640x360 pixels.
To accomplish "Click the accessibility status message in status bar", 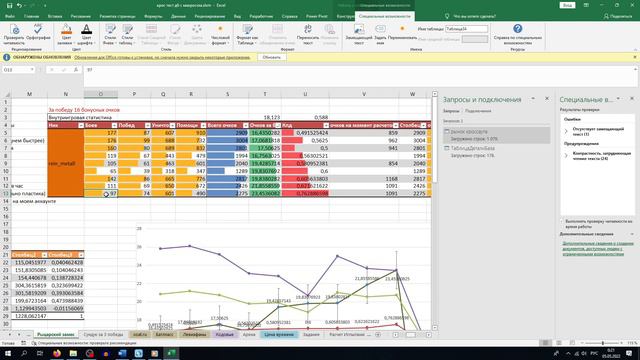I will 84,343.
